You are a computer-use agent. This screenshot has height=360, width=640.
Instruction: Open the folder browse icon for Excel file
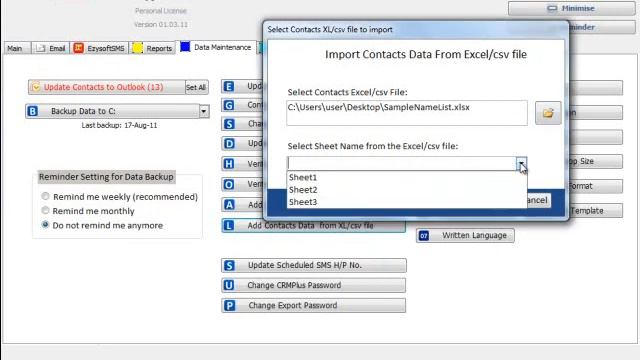[x=548, y=113]
